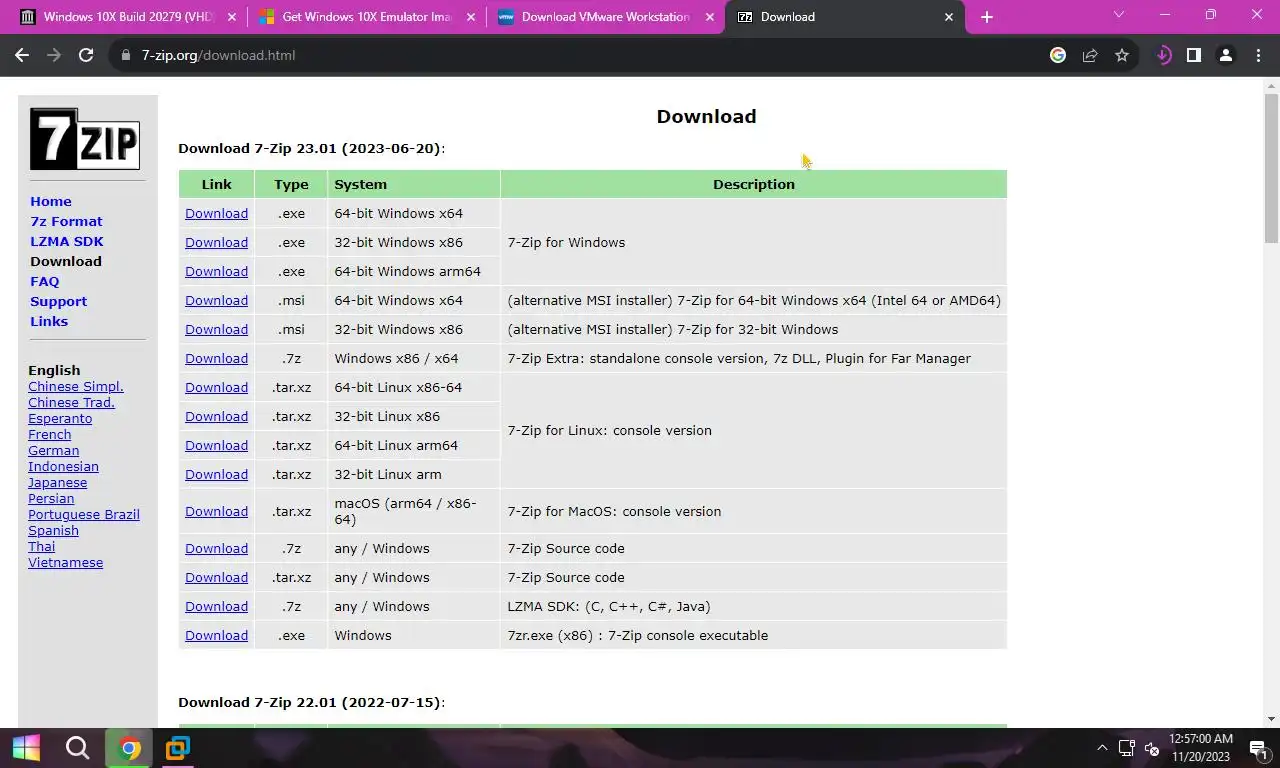Open the Chrome profile icon
Image resolution: width=1280 pixels, height=768 pixels.
pyautogui.click(x=1225, y=55)
